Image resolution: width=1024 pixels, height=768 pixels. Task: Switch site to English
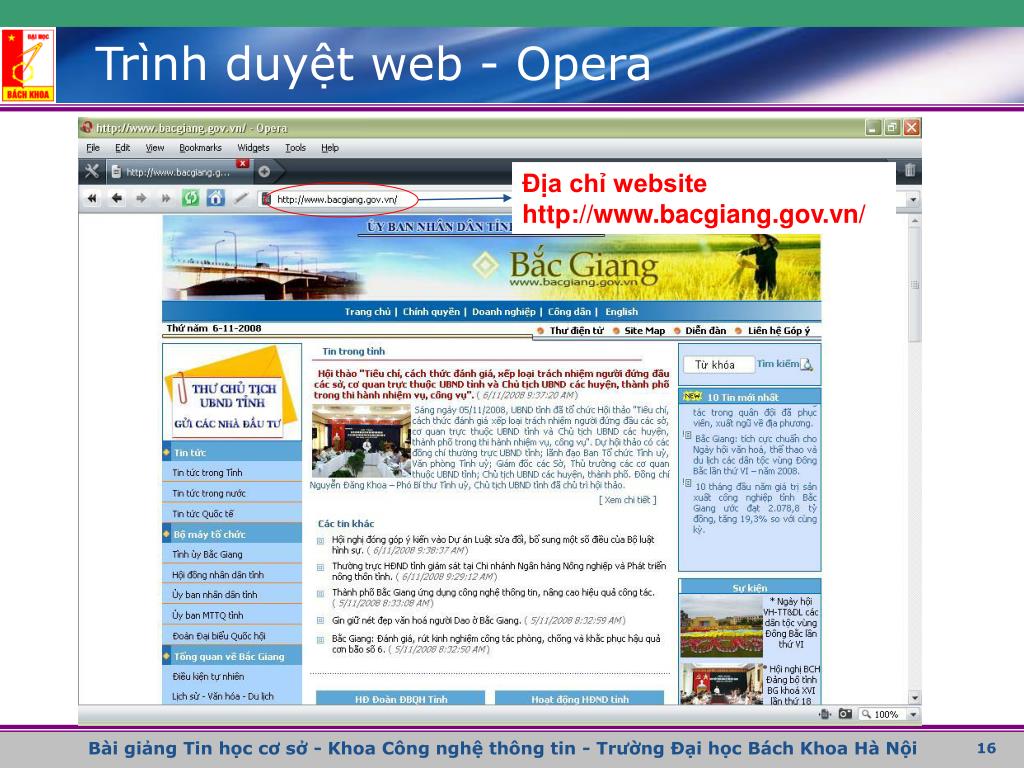(621, 312)
